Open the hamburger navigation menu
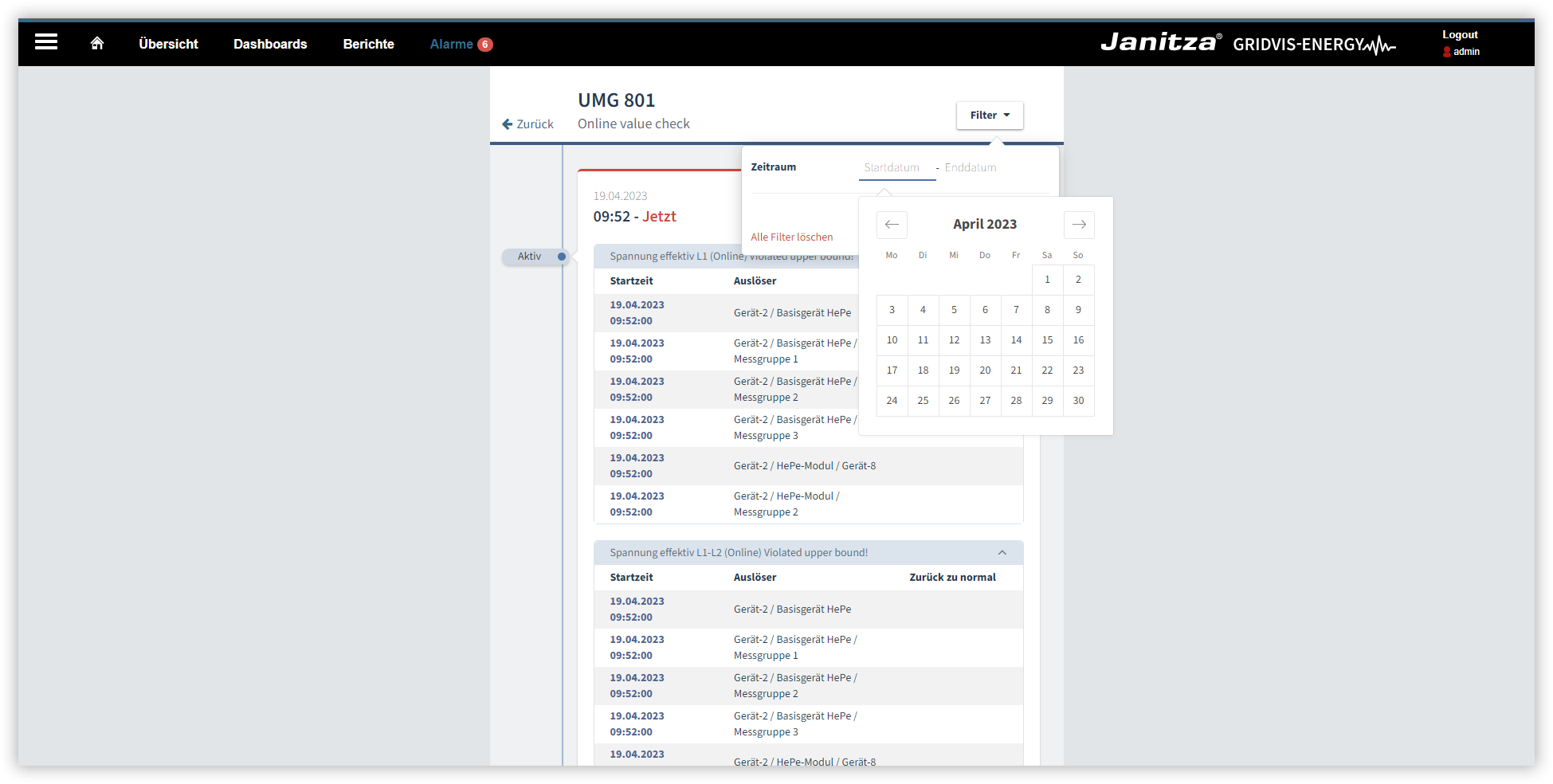1553x784 pixels. (x=45, y=41)
